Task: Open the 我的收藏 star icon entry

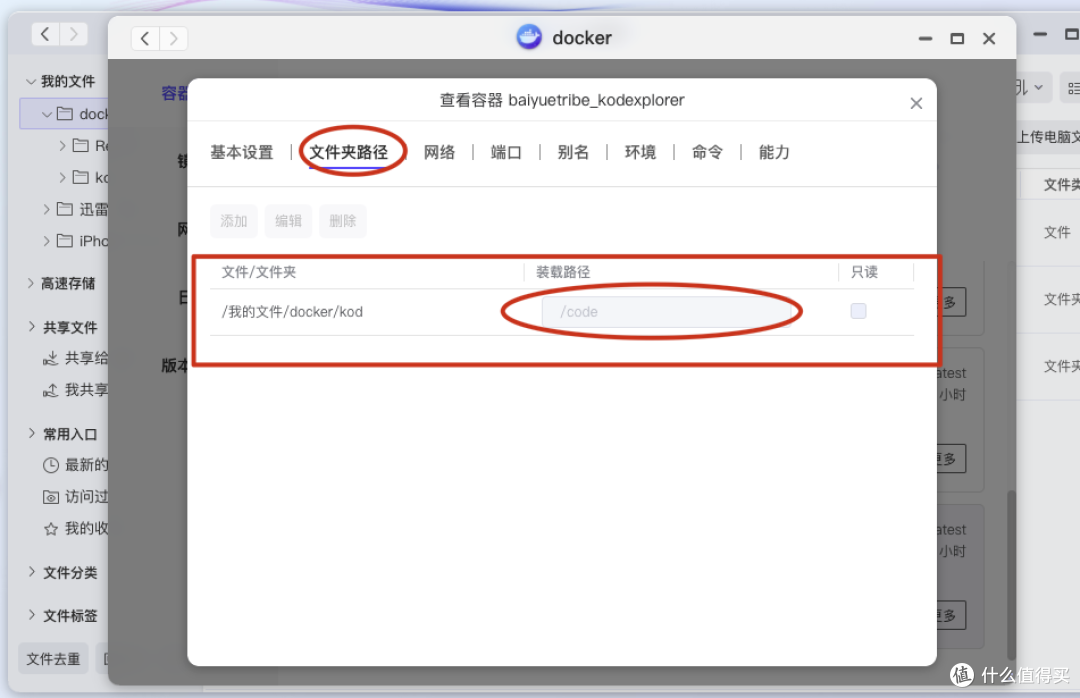Action: tap(51, 529)
